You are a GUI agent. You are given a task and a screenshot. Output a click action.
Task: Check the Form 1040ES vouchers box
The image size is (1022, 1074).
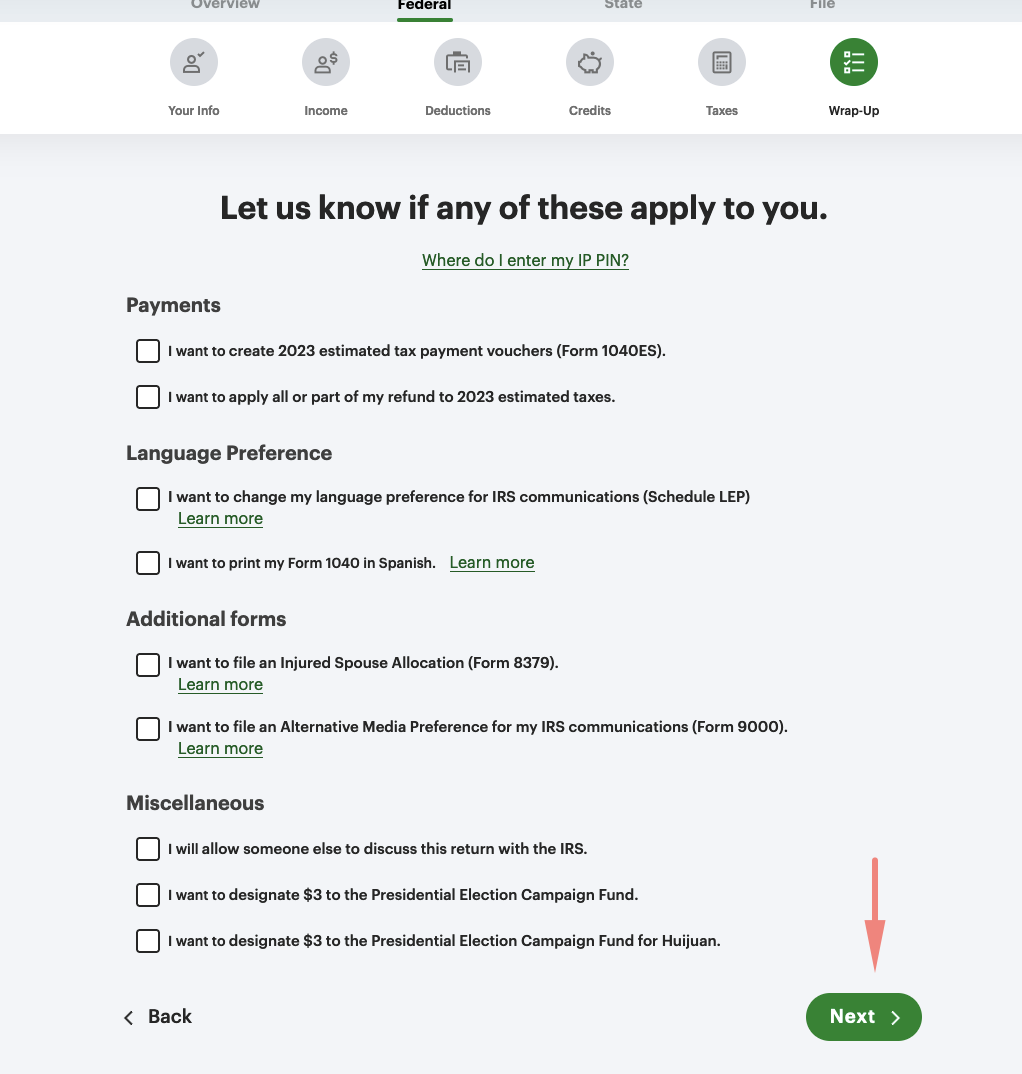point(148,351)
